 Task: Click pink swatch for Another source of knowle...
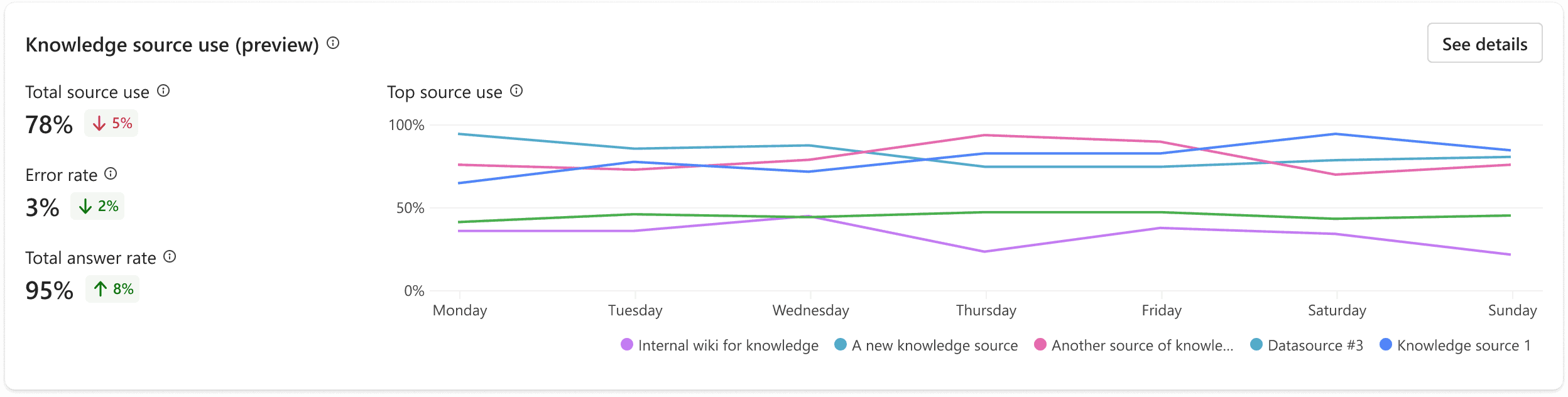pyautogui.click(x=1040, y=345)
